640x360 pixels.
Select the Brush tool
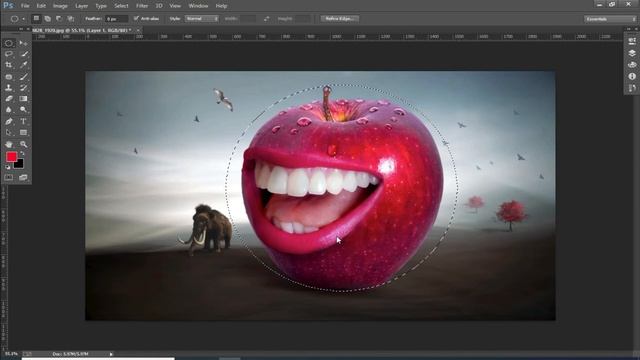[23, 76]
